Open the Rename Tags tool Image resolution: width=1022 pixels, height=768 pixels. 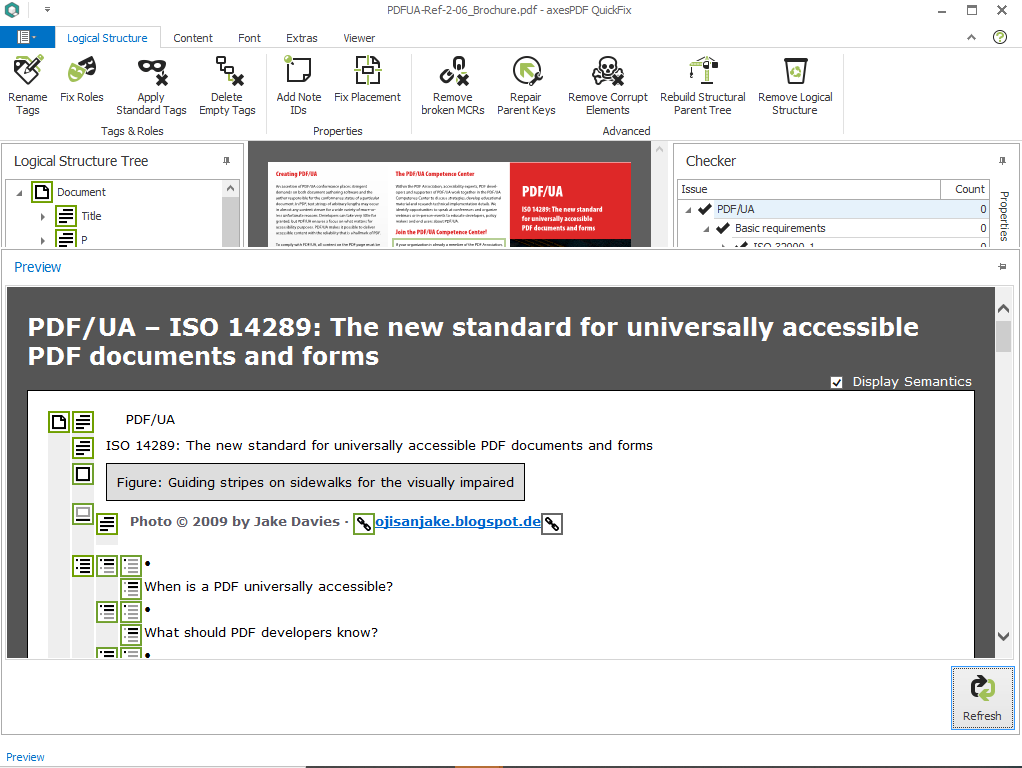pos(27,86)
